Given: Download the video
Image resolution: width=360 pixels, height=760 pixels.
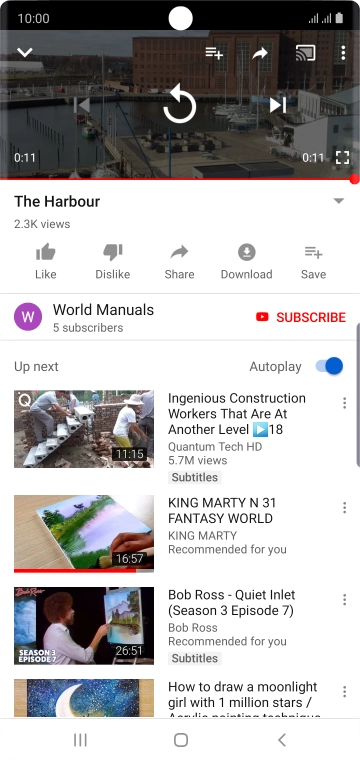Looking at the screenshot, I should pos(246,262).
